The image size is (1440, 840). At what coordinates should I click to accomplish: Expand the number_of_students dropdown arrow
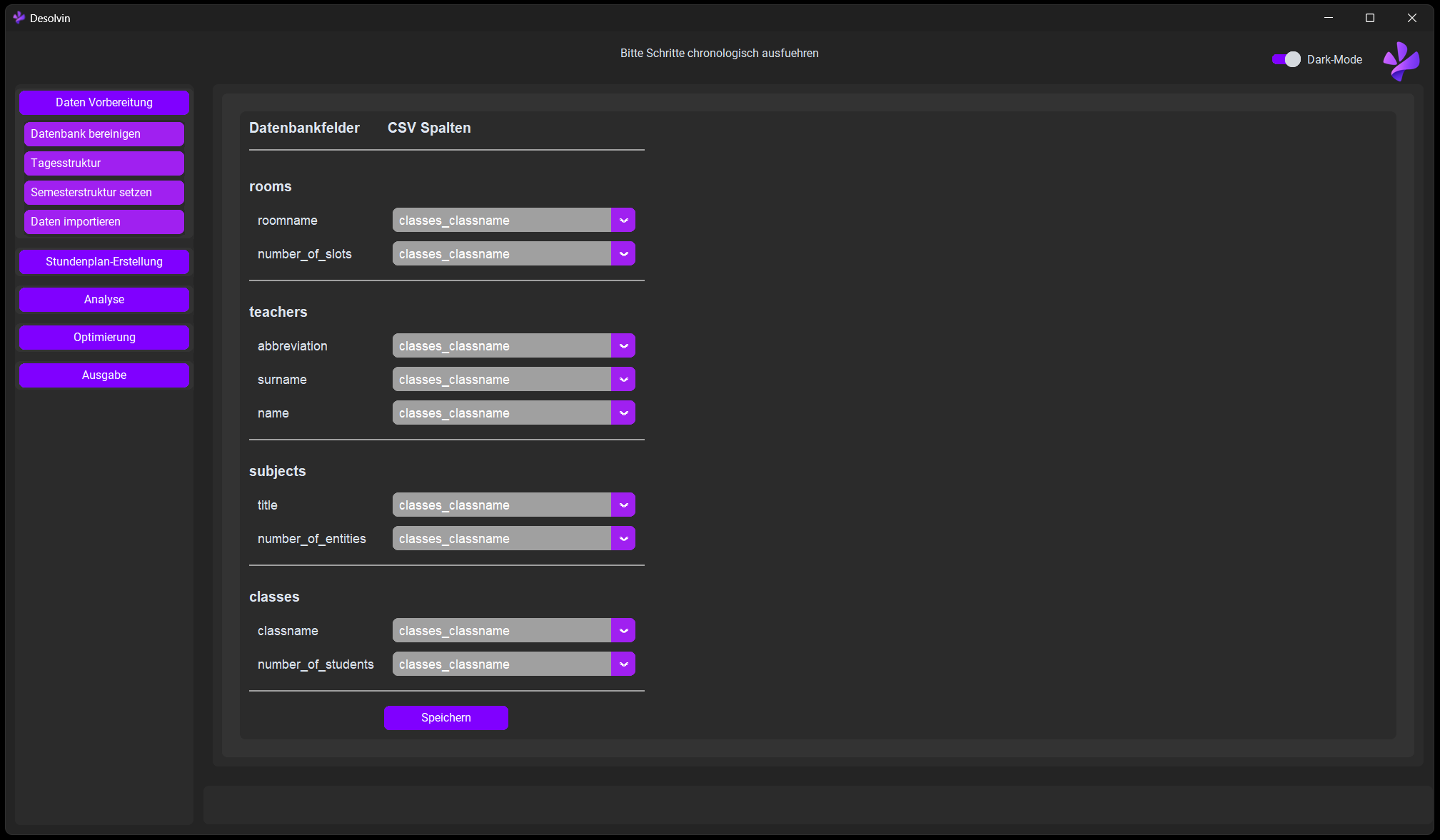point(623,664)
